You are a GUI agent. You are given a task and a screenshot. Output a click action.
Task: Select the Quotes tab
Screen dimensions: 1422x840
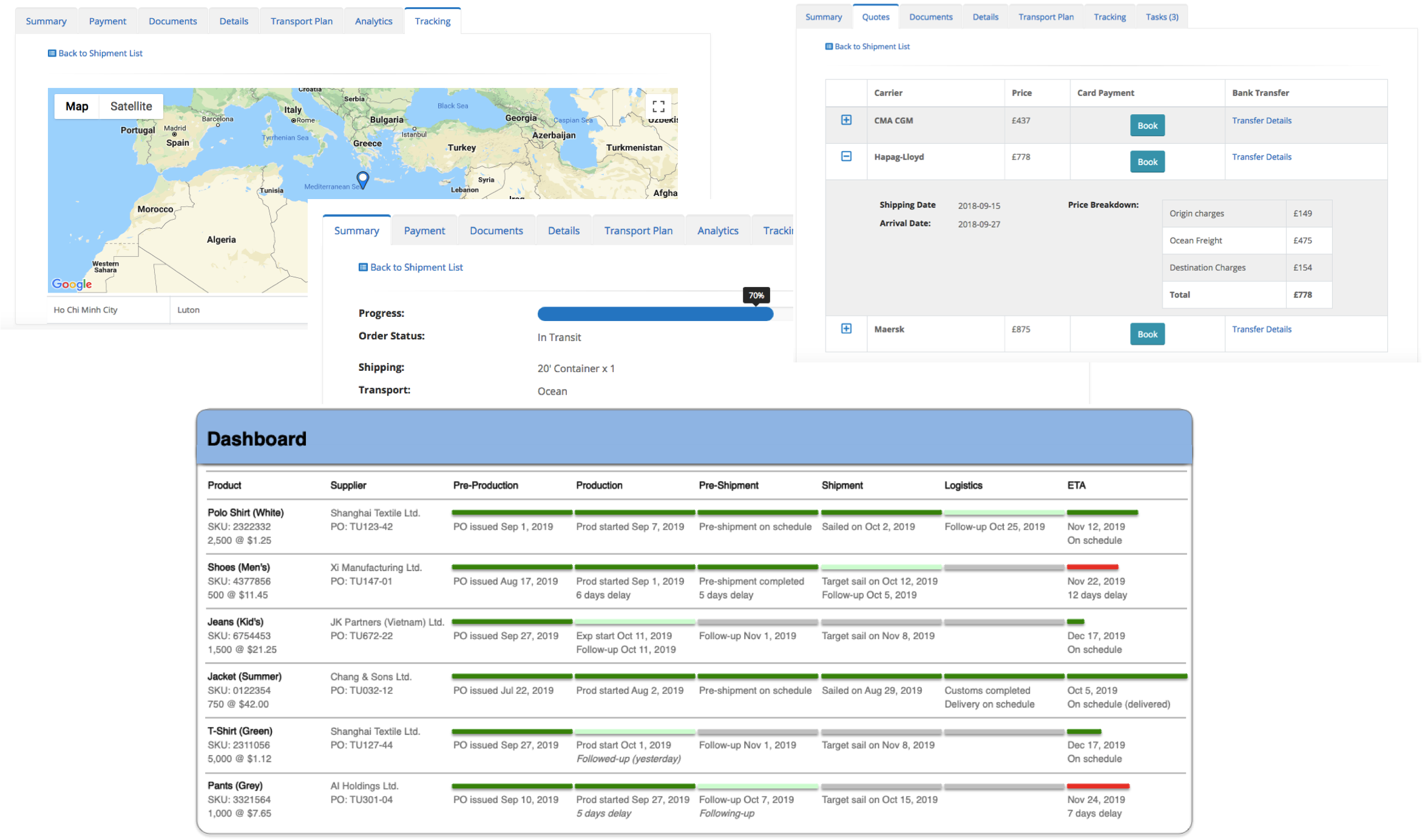pos(876,17)
